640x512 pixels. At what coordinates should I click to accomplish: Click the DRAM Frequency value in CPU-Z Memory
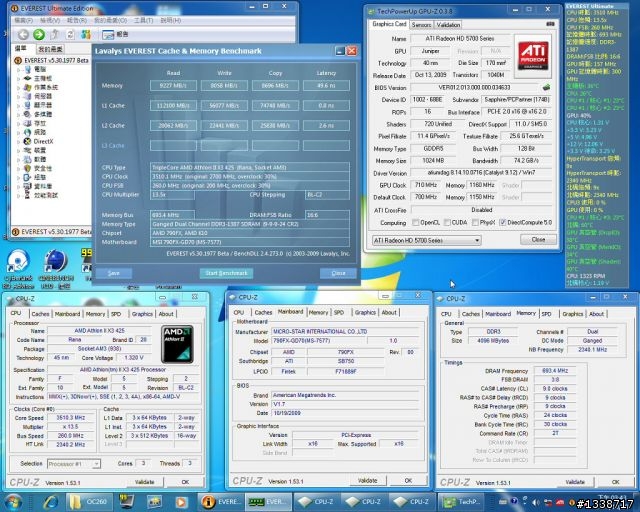555,371
